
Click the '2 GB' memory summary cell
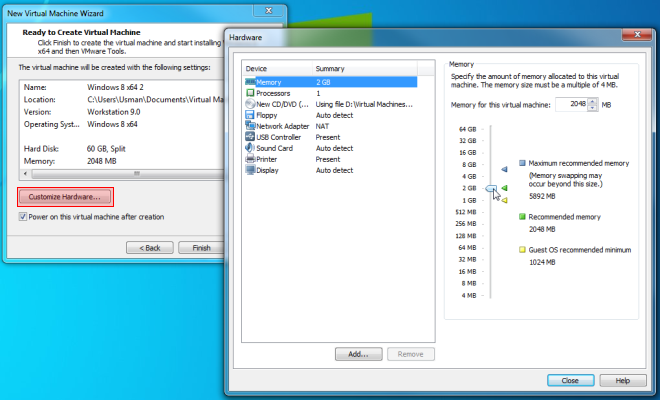tap(323, 82)
